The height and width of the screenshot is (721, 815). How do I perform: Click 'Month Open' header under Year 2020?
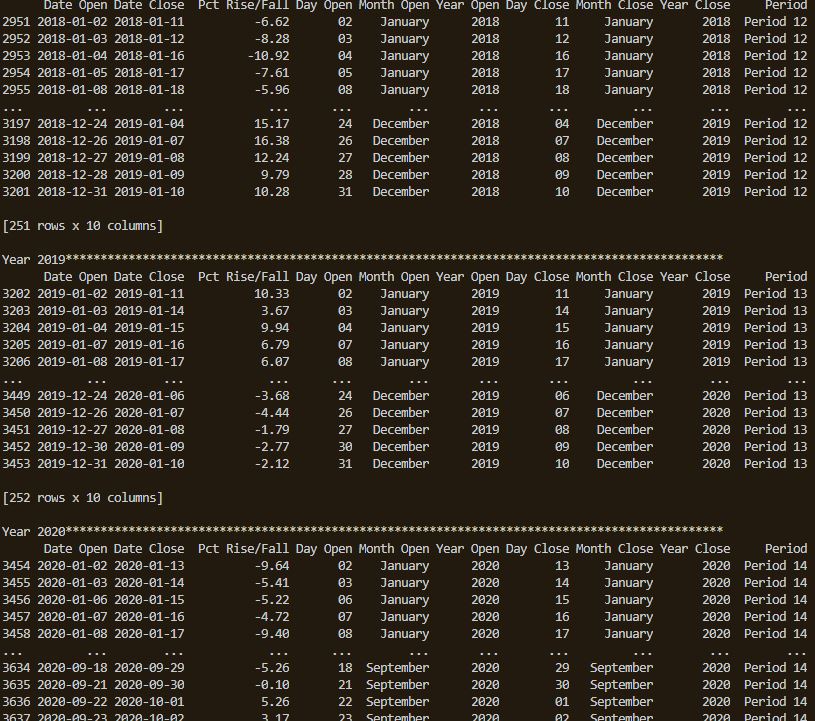coord(394,548)
